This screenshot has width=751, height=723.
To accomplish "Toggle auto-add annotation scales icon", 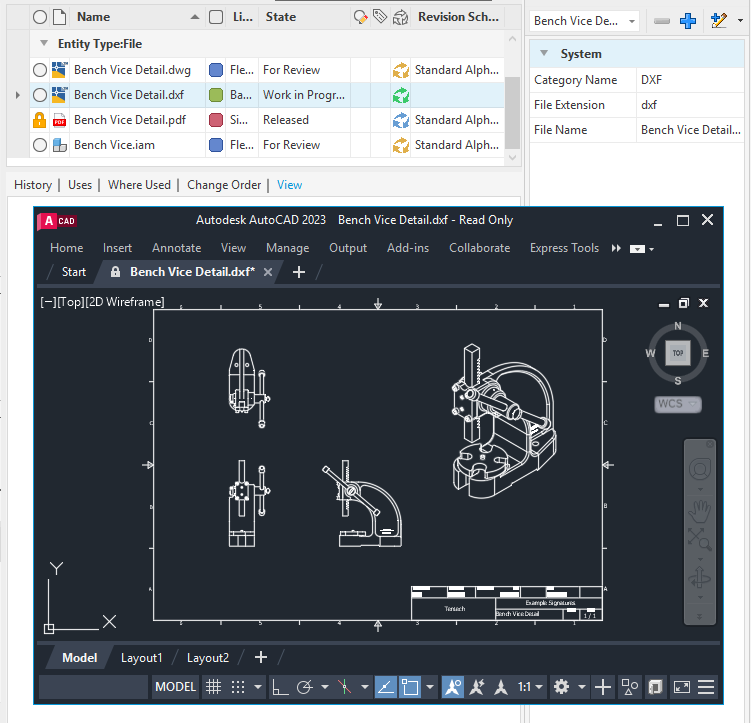I will click(x=477, y=687).
